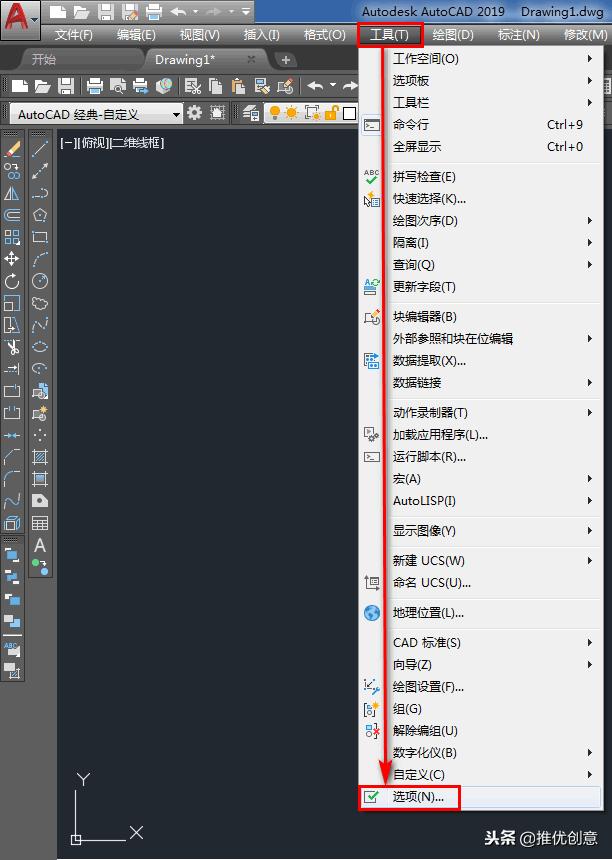
Task: Open the 格式(O) menu
Action: pos(325,35)
